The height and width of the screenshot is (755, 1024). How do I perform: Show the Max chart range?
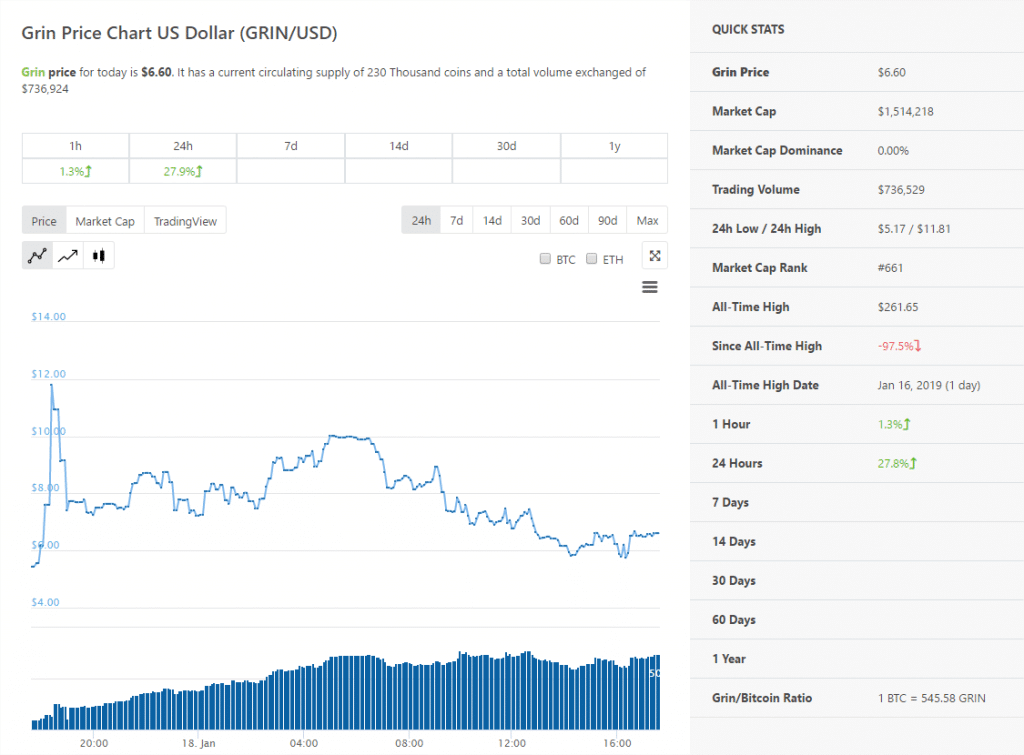coord(647,220)
